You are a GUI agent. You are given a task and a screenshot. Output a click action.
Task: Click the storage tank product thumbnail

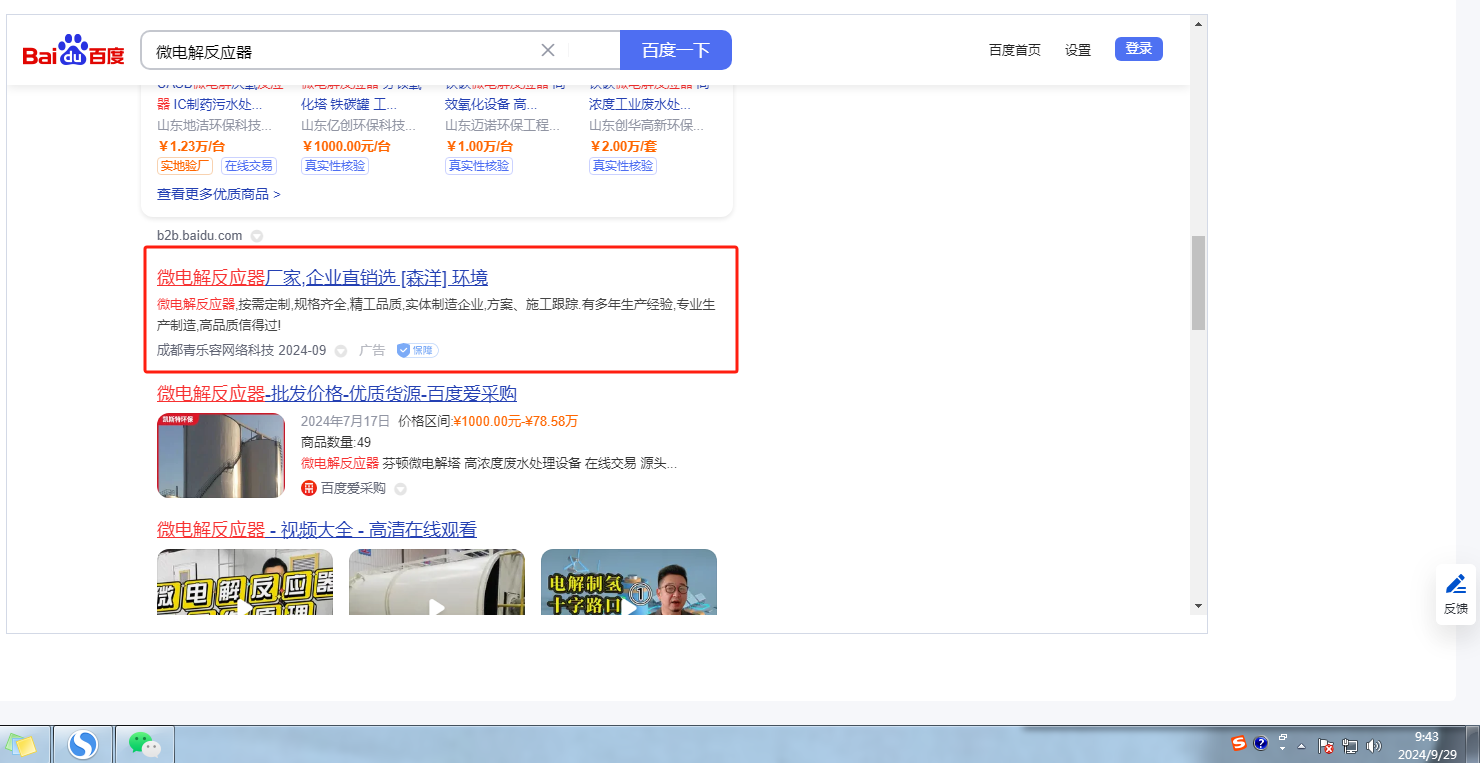coord(221,455)
